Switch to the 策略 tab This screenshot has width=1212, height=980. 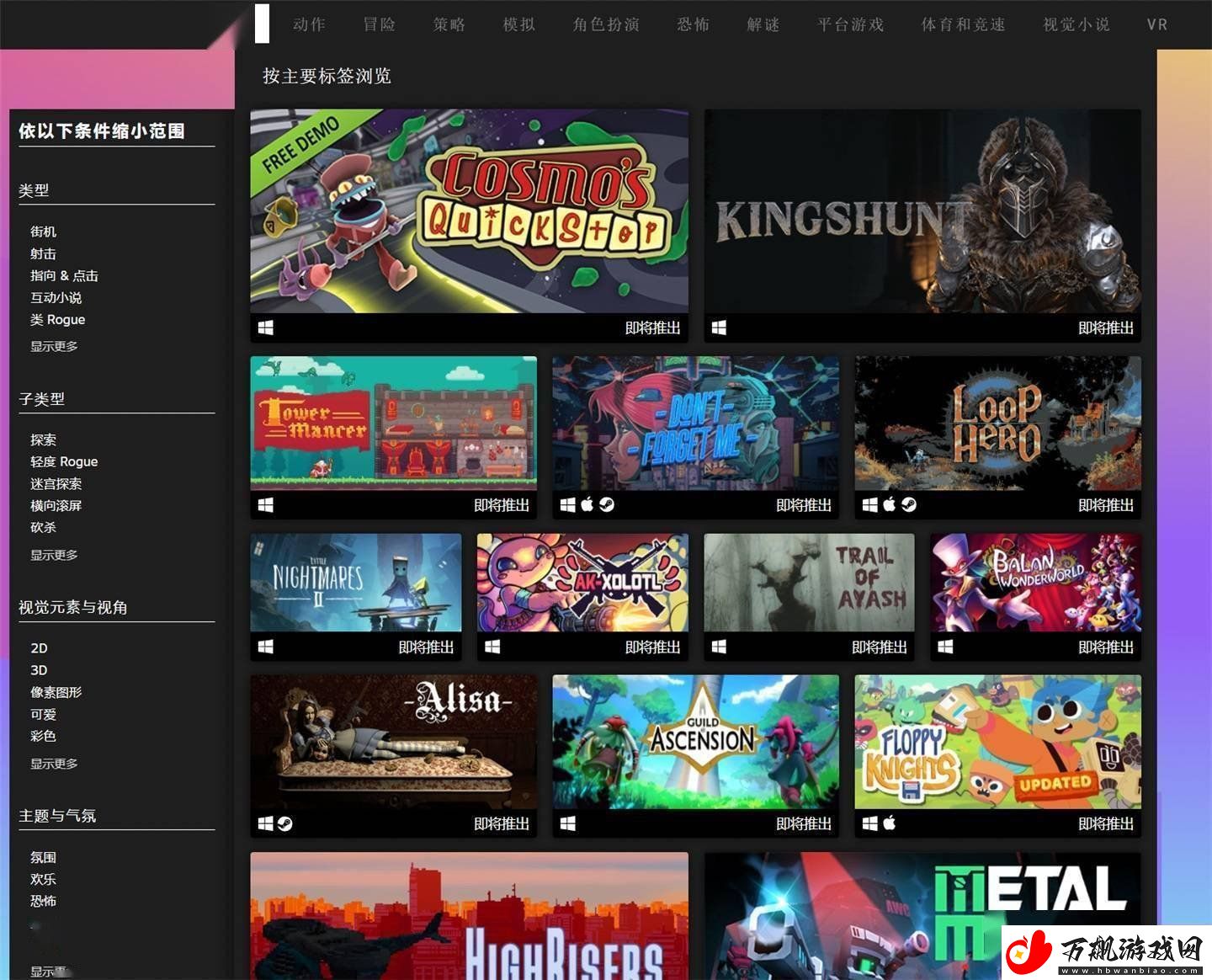tap(449, 24)
